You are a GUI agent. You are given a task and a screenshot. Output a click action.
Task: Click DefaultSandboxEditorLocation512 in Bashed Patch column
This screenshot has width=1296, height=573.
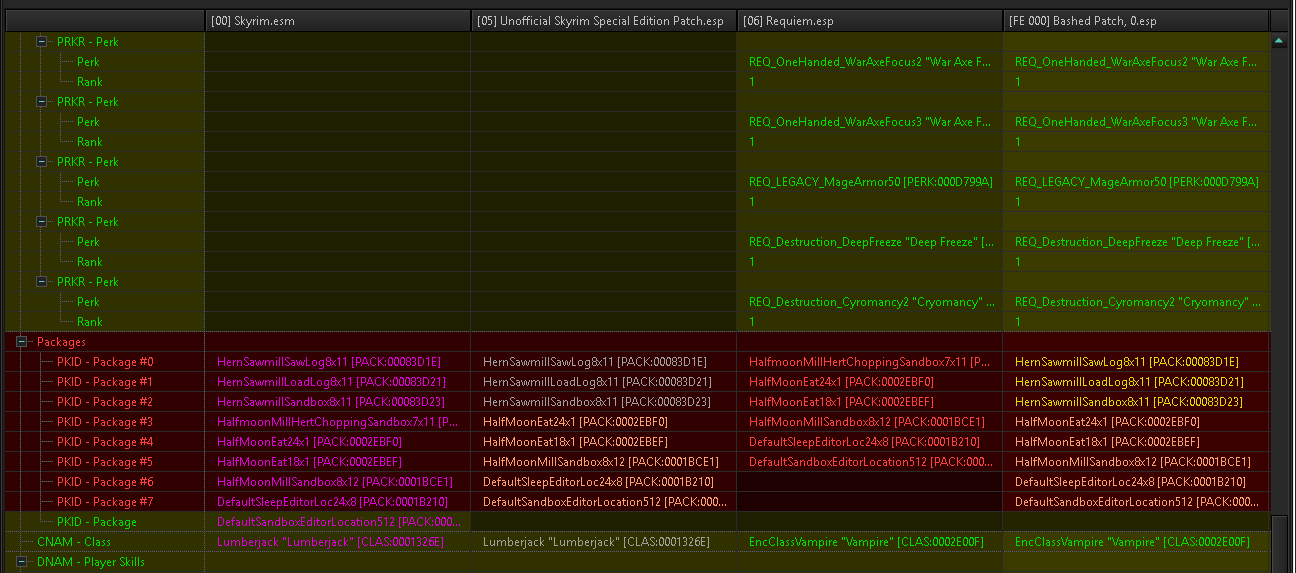(1136, 502)
